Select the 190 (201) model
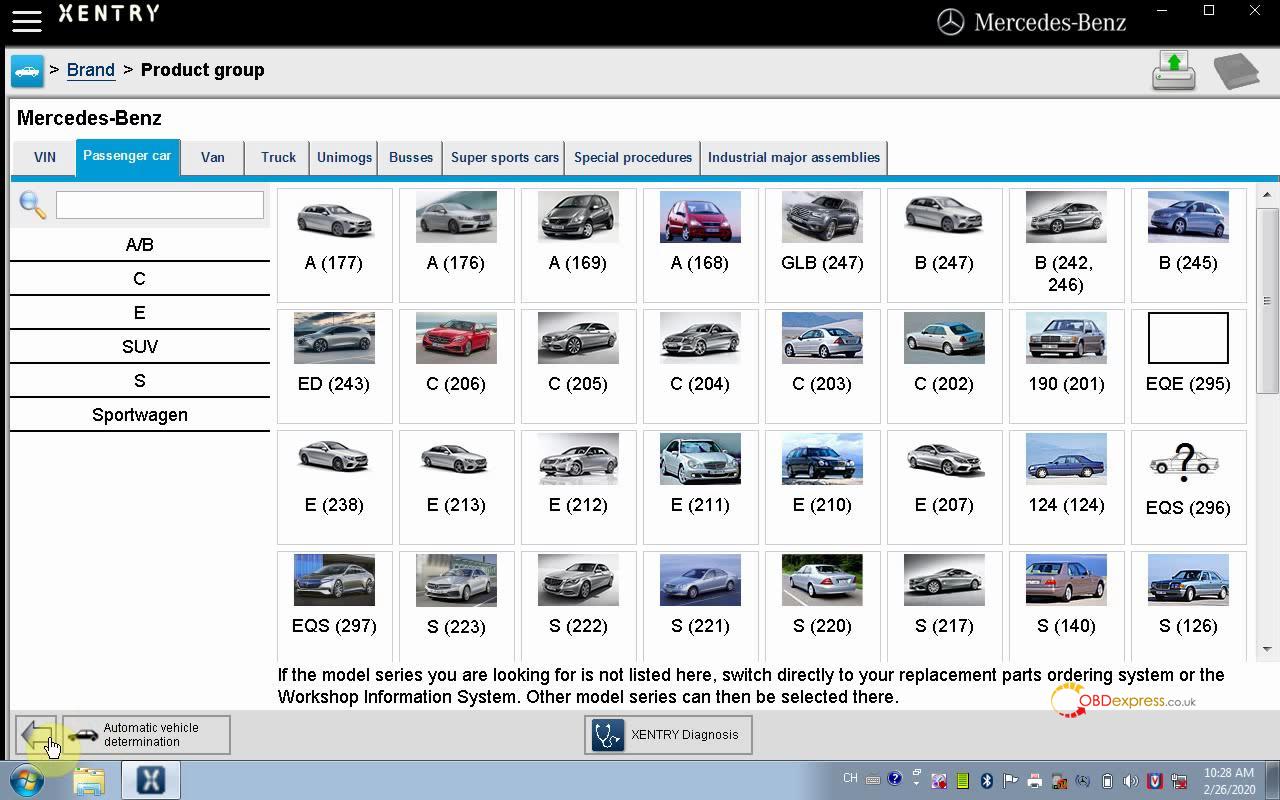This screenshot has height=800, width=1280. click(1066, 366)
